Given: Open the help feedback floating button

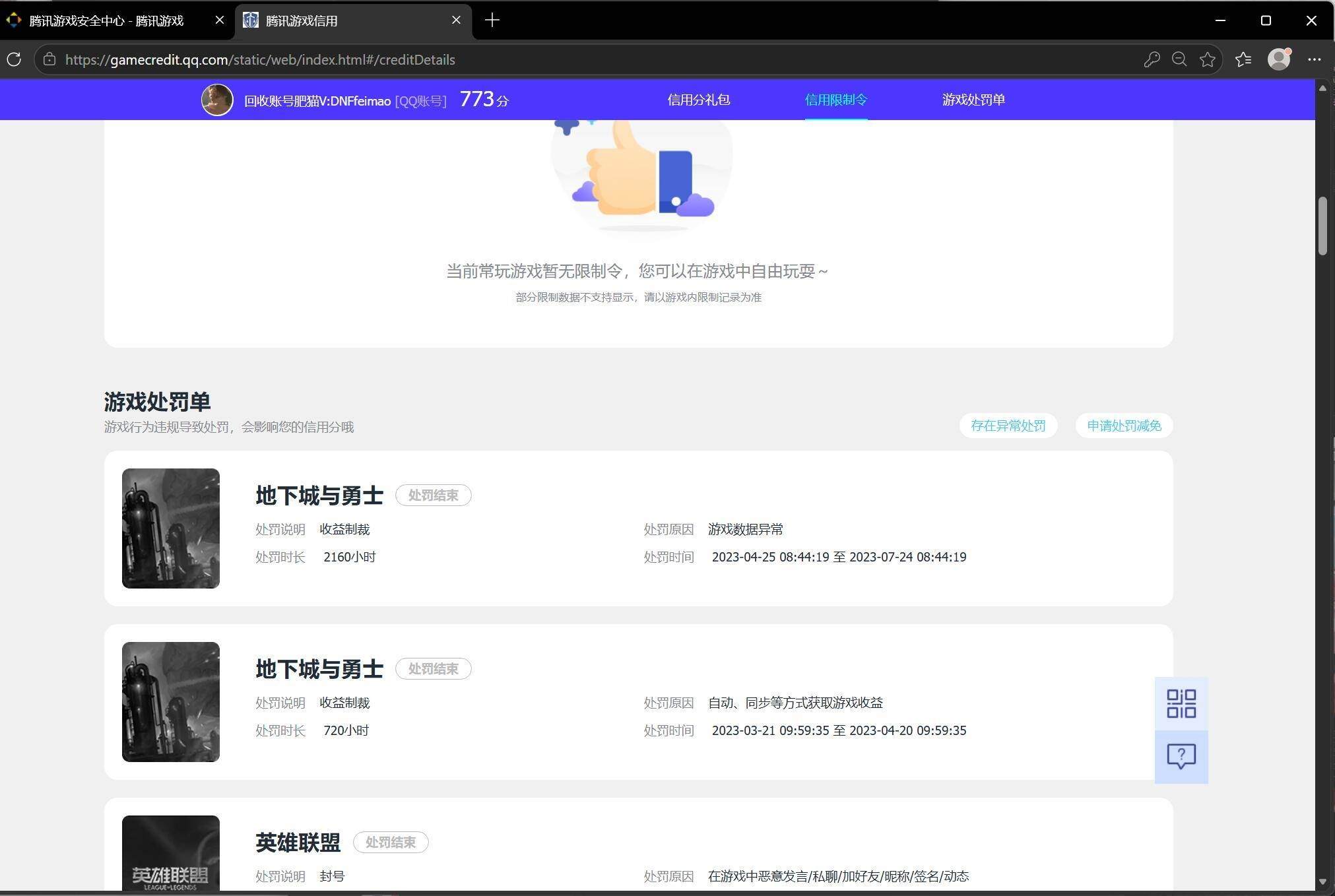Looking at the screenshot, I should point(1181,757).
